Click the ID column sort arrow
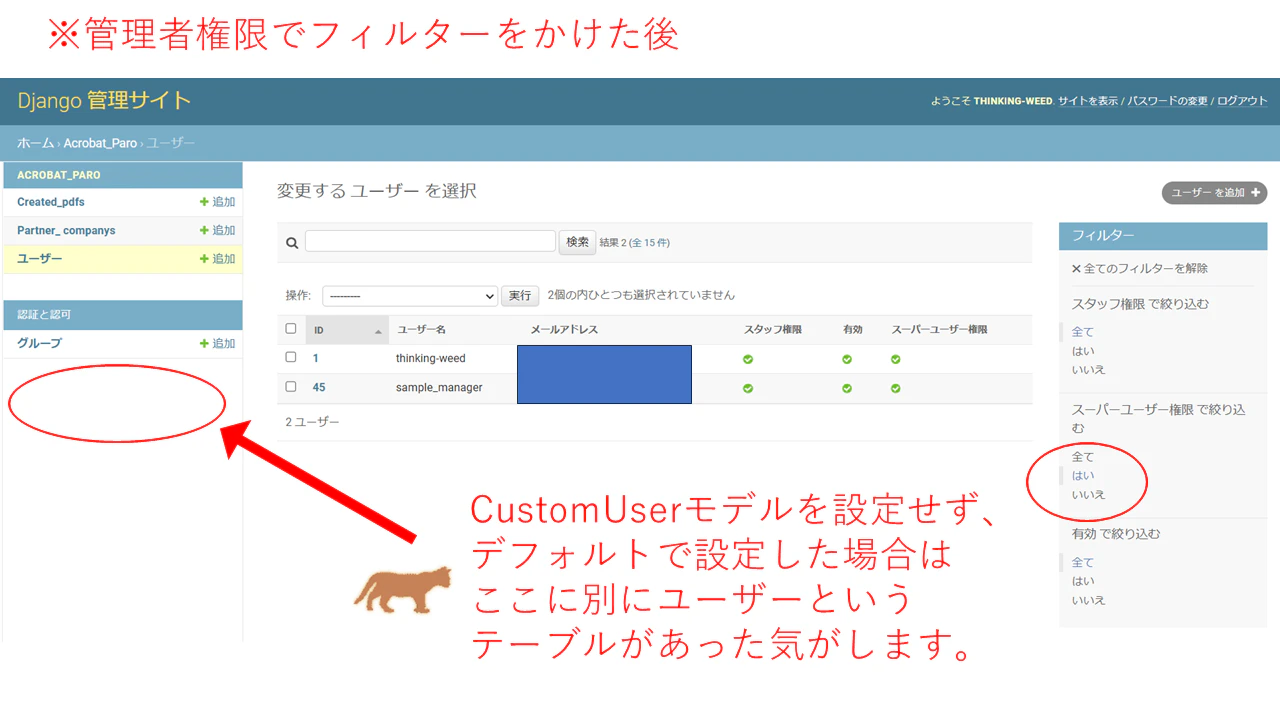Viewport: 1280px width, 720px height. point(378,330)
